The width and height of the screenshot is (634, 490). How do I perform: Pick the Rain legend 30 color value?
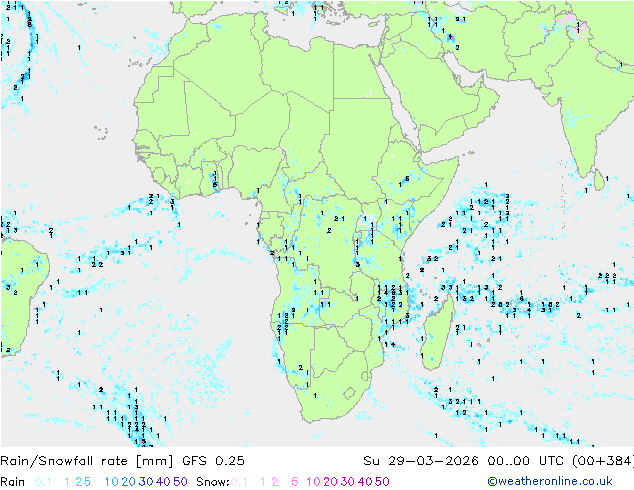[x=146, y=482]
